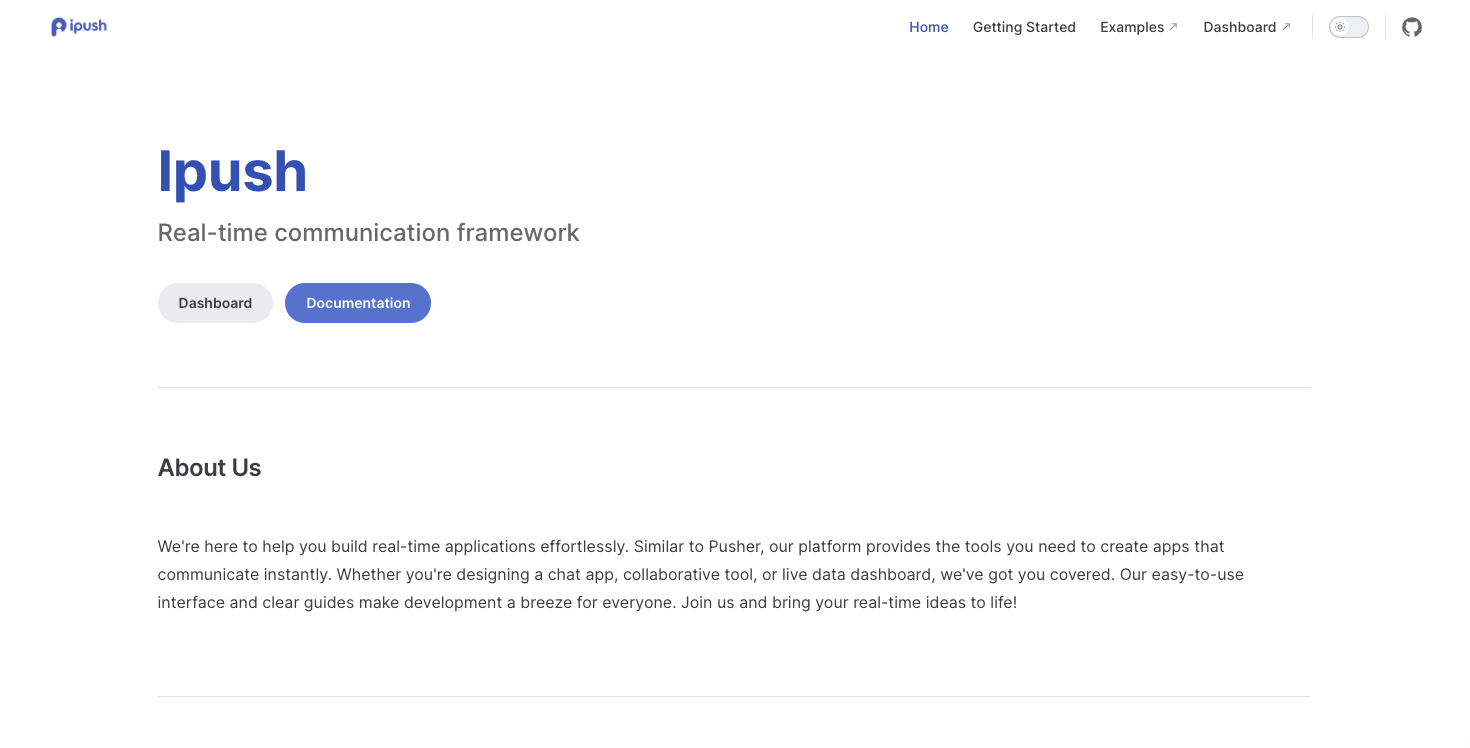Click the sun icon in theme switch
The height and width of the screenshot is (748, 1470).
point(1340,27)
